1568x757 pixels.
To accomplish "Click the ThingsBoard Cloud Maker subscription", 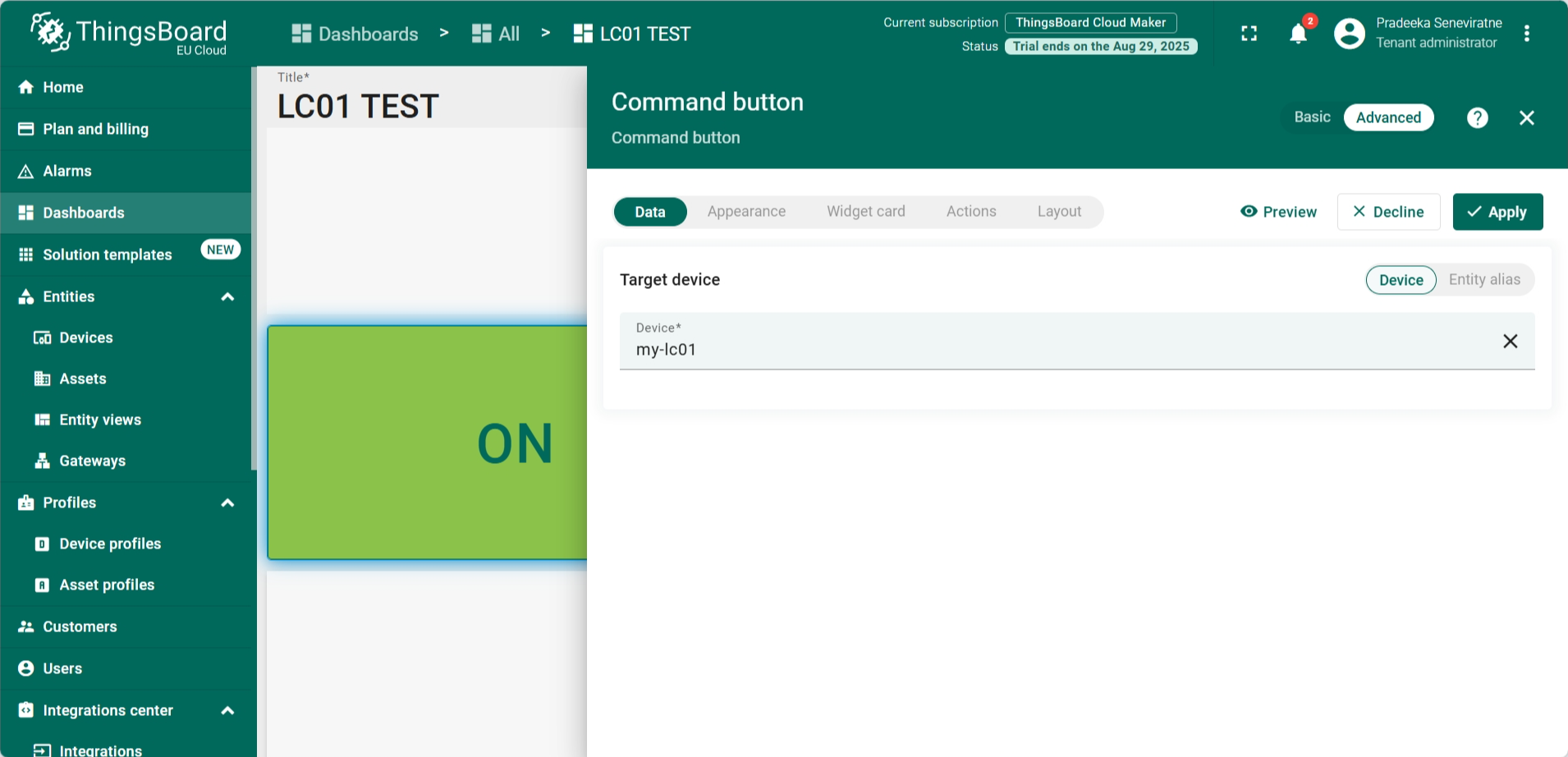I will [1090, 23].
